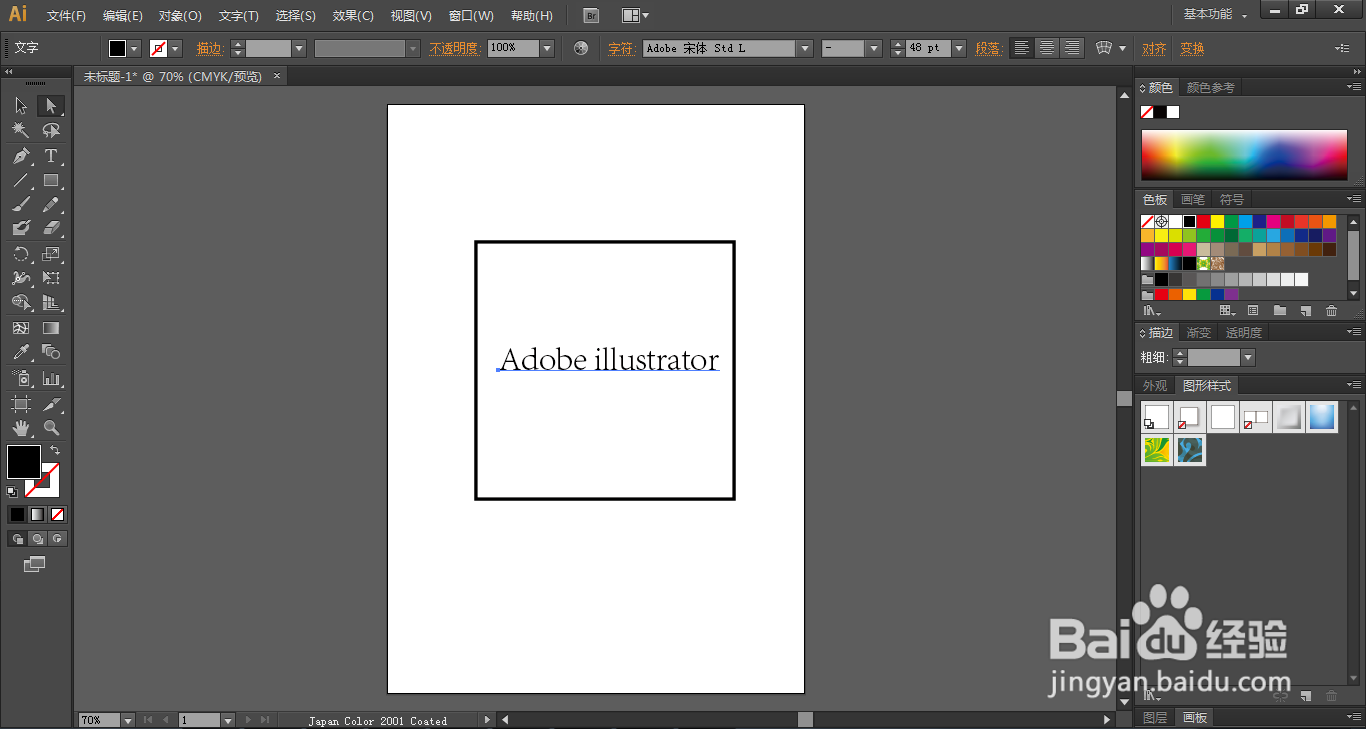This screenshot has width=1366, height=729.
Task: Open the 窗口(W) menu
Action: point(471,16)
